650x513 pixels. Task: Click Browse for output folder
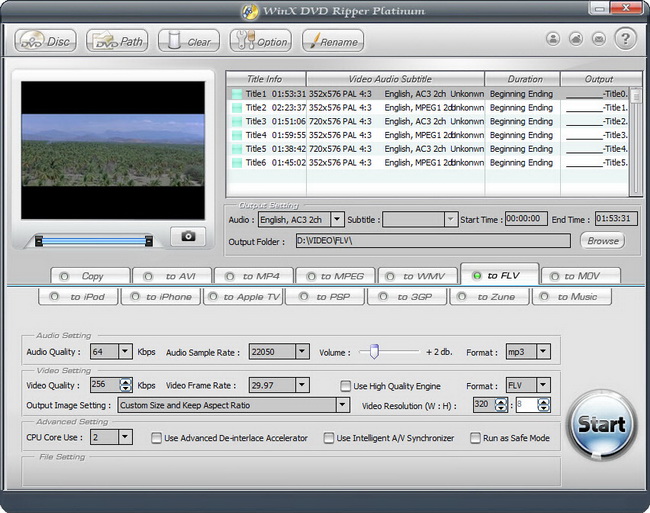coord(602,241)
